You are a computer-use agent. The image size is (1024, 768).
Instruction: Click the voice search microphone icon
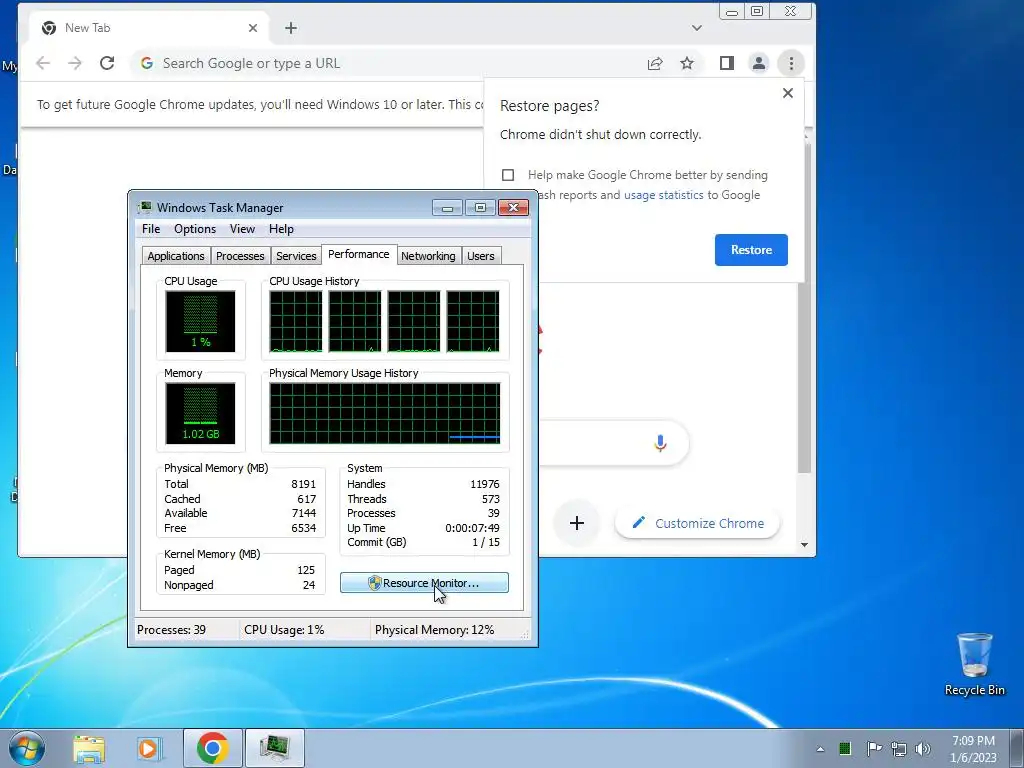coord(660,443)
